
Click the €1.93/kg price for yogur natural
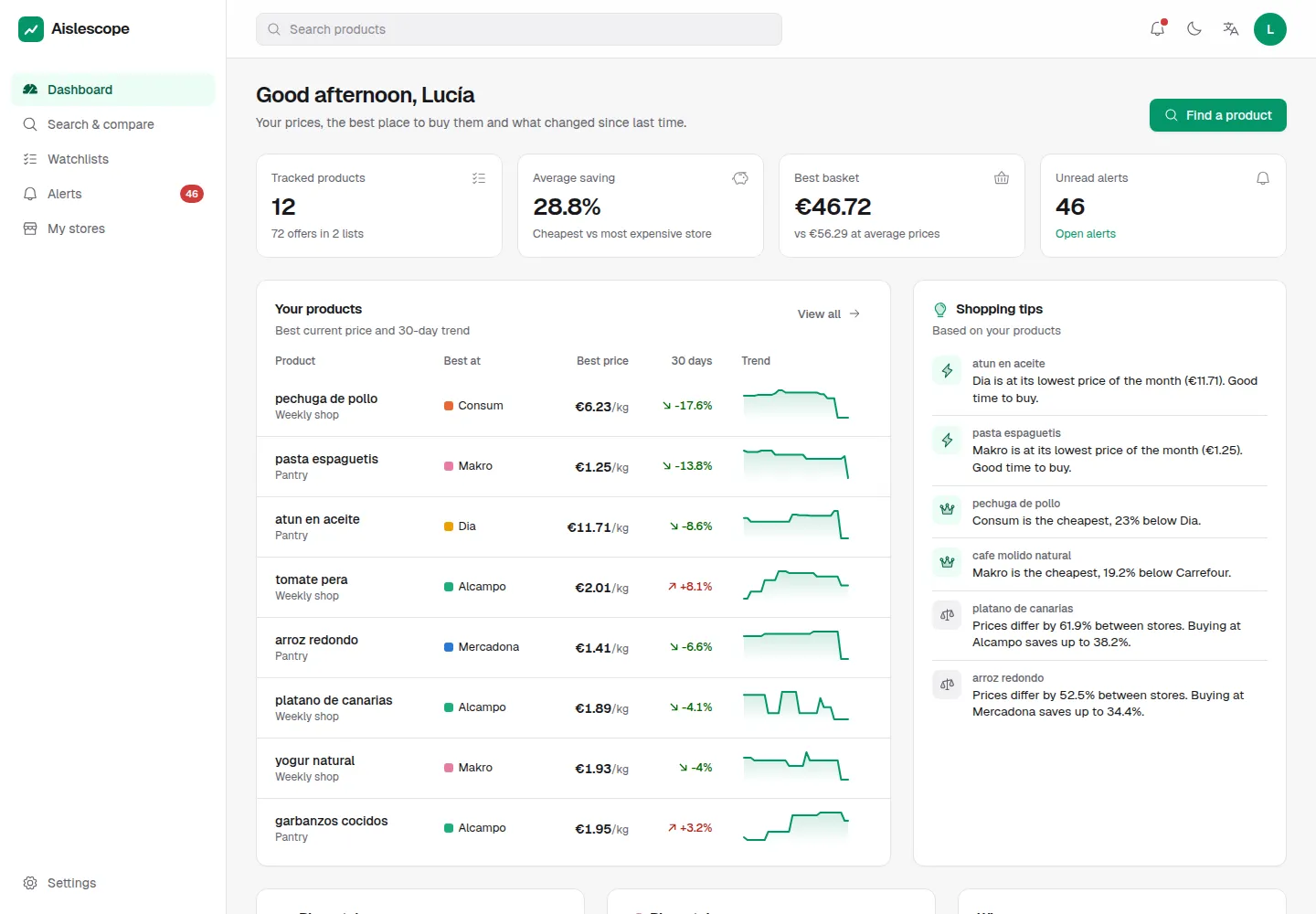point(601,769)
